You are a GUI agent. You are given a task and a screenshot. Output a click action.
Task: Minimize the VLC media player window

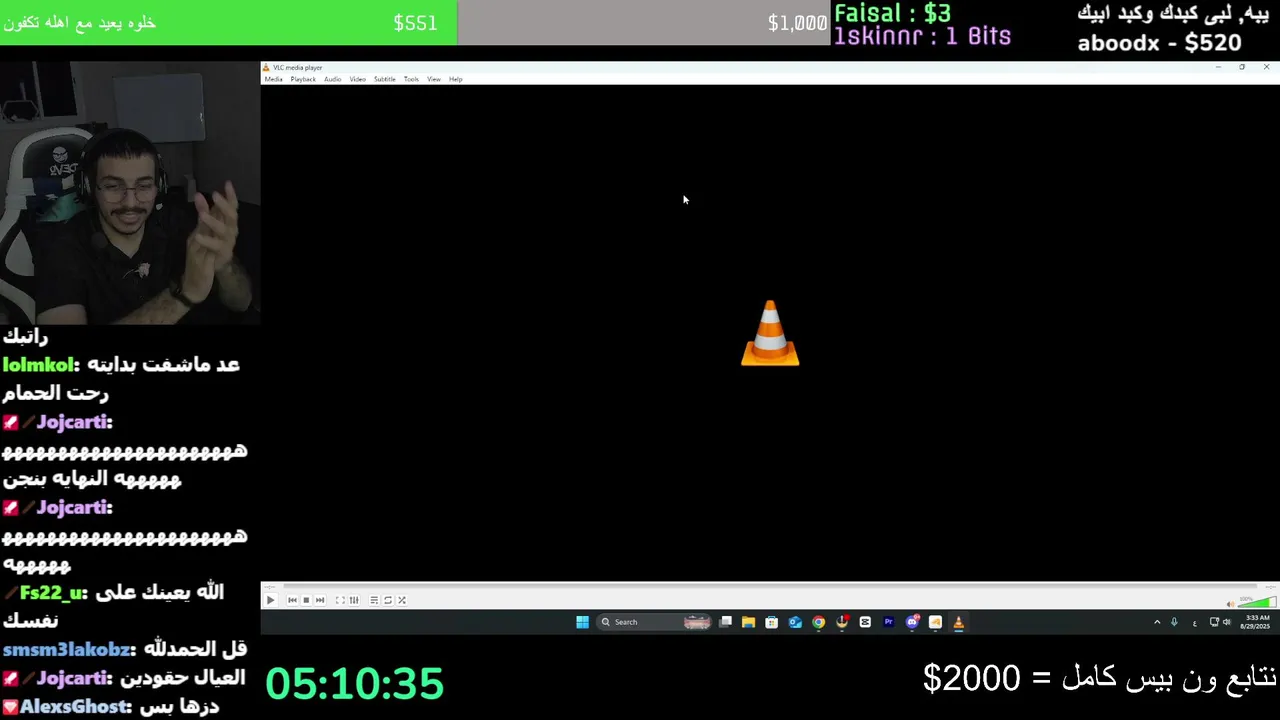(x=1218, y=67)
